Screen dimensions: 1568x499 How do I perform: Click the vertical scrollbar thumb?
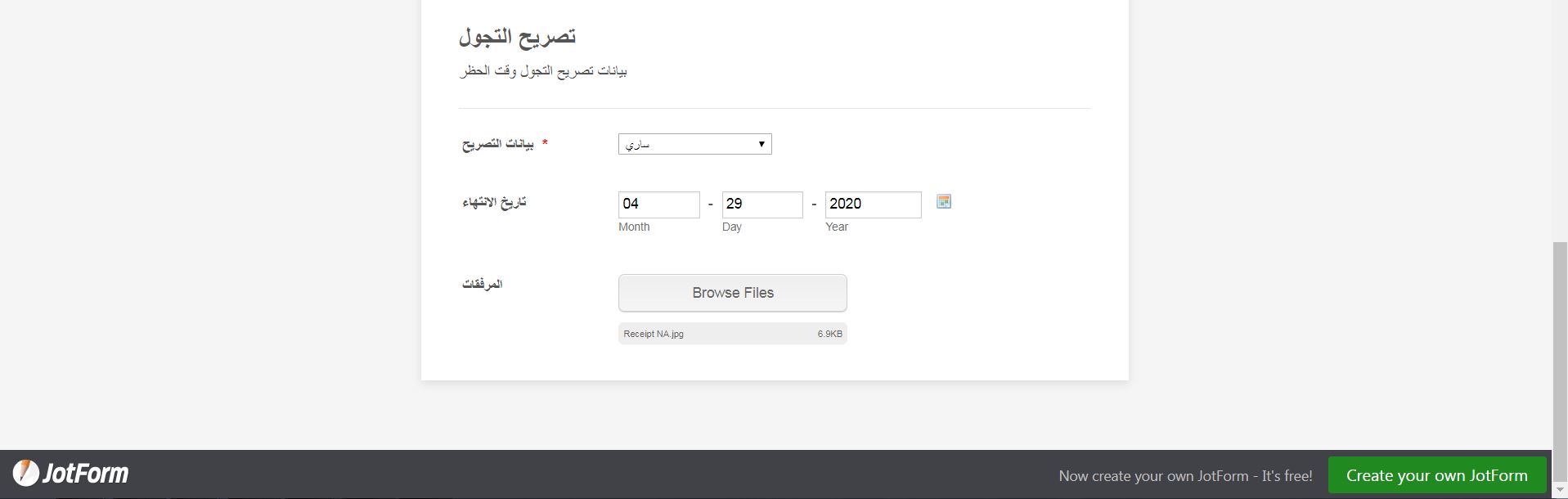tap(1559, 344)
